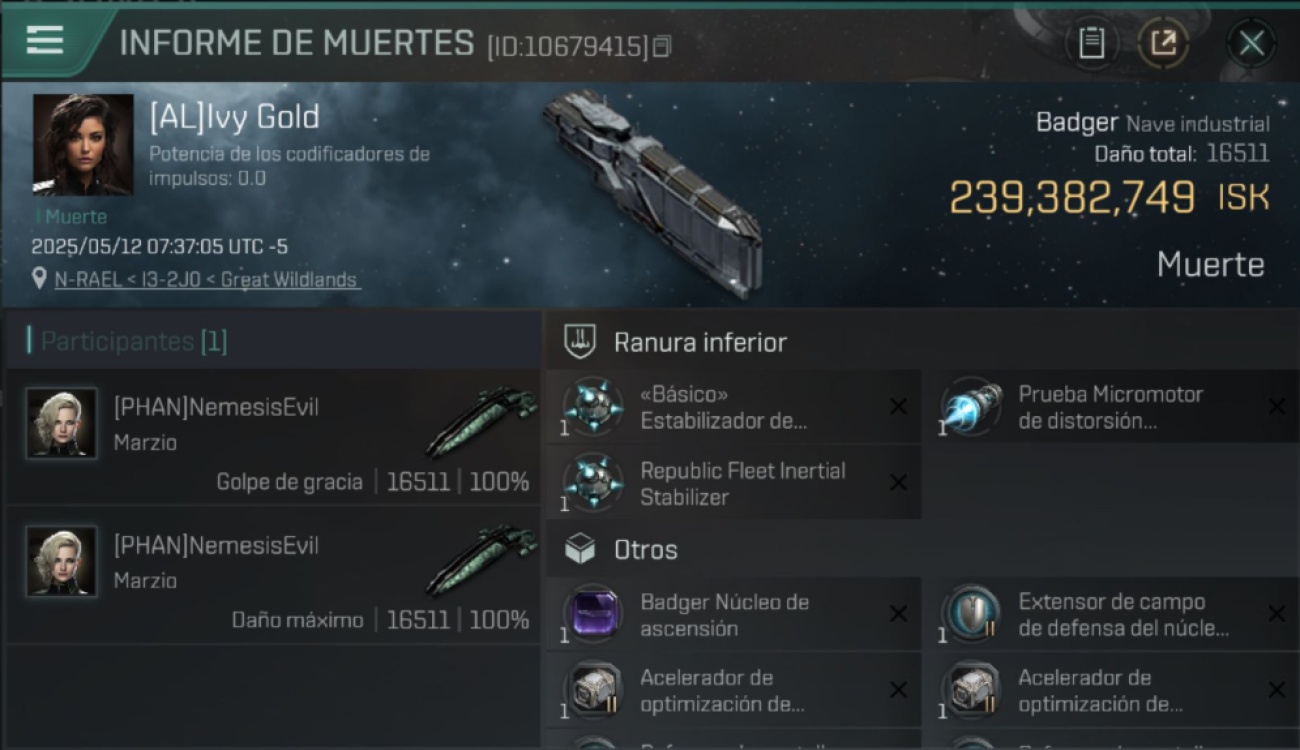The image size is (1300, 750).
Task: Open NemesisEvil Daño máximo entry
Action: tap(273, 574)
